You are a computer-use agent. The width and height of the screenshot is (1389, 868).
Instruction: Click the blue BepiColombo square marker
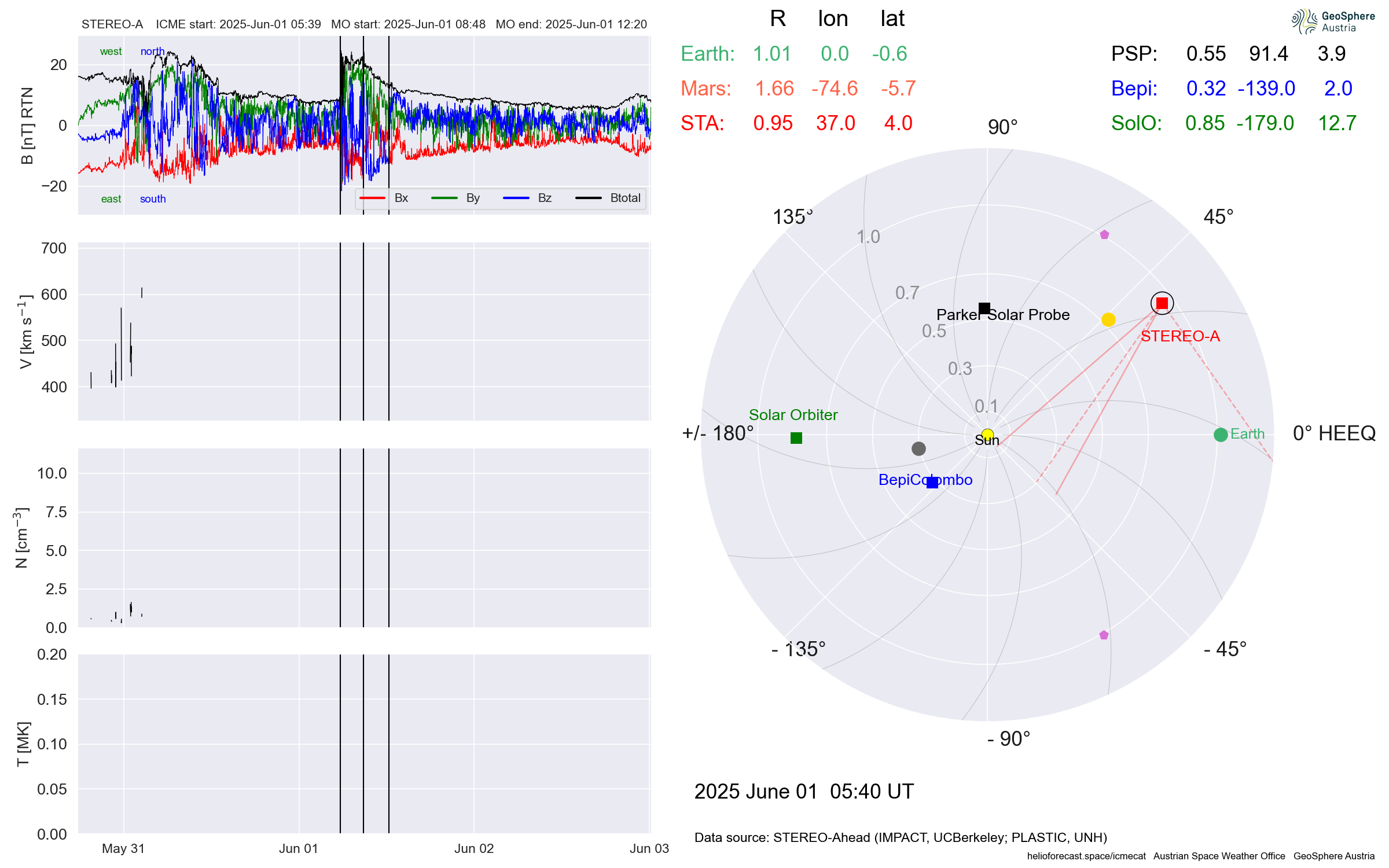click(x=932, y=483)
